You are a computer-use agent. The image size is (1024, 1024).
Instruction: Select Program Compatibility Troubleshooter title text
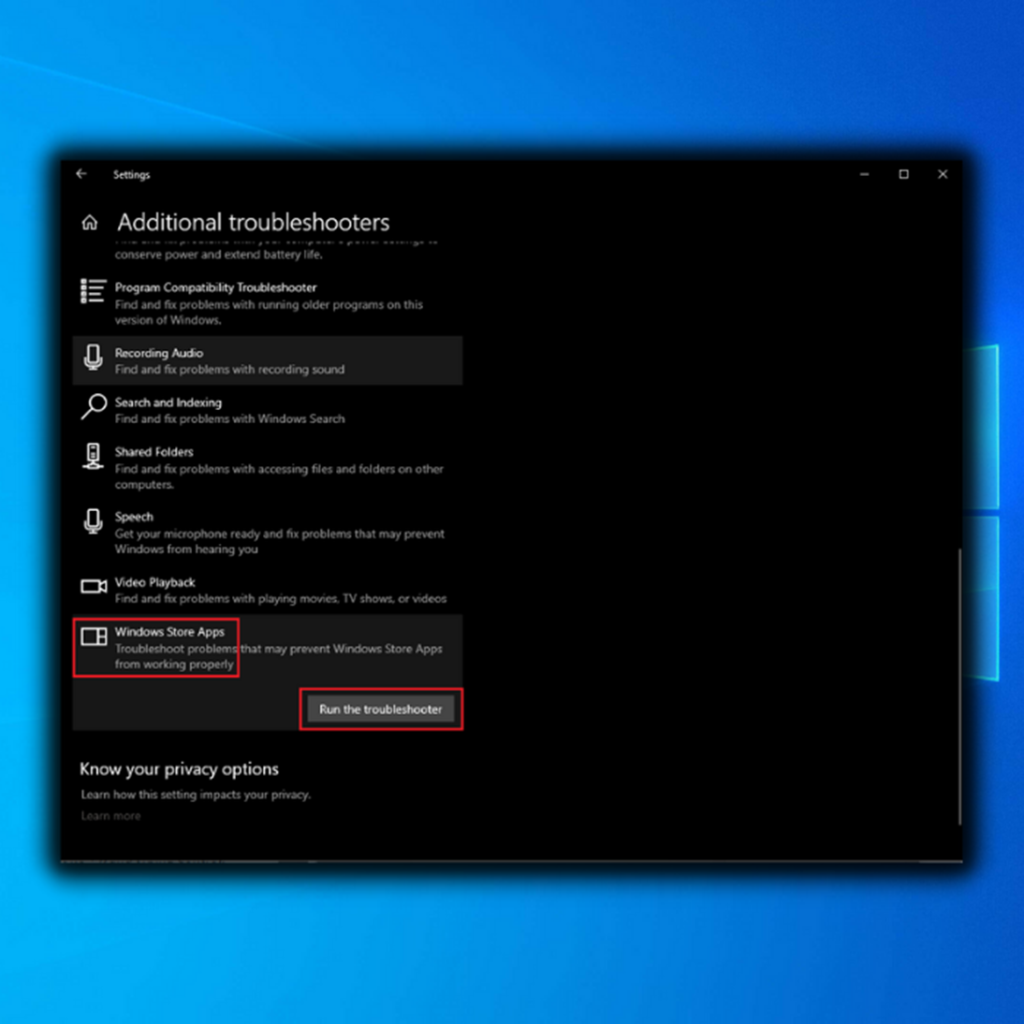215,288
